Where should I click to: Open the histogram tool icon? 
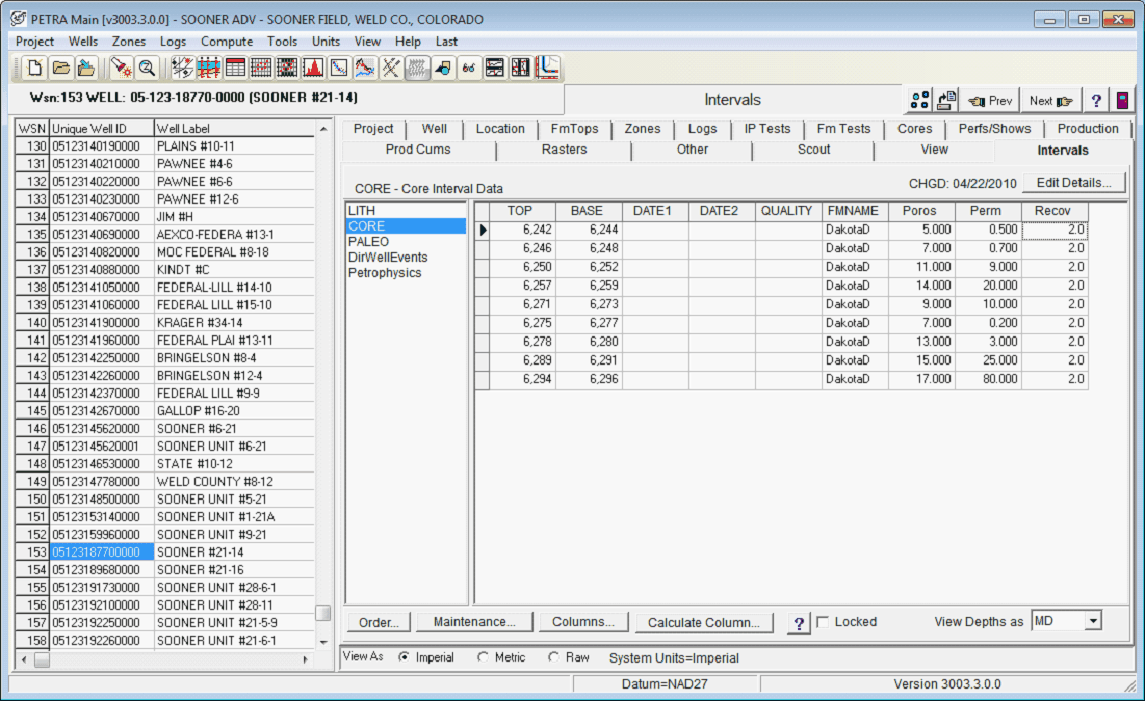point(312,68)
